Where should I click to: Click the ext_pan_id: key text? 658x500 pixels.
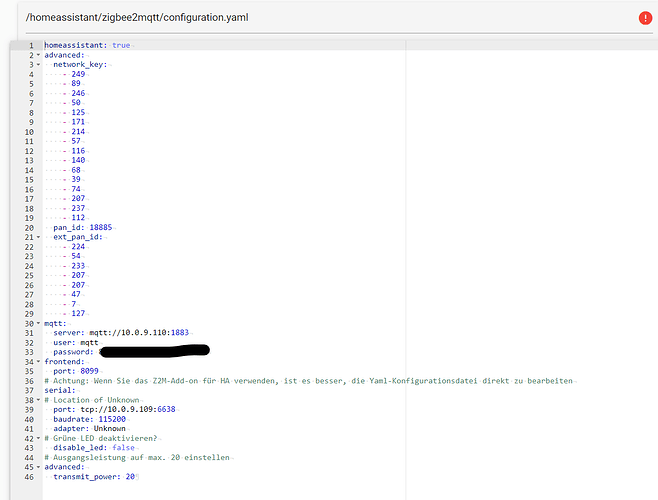[x=78, y=237]
